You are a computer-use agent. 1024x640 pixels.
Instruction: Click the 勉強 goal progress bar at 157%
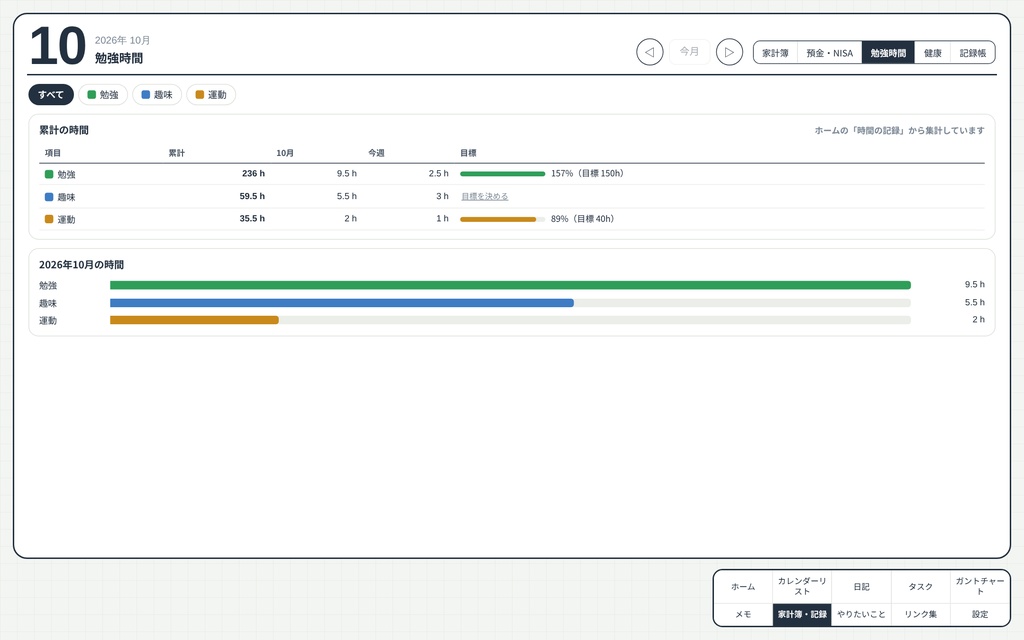coord(503,174)
